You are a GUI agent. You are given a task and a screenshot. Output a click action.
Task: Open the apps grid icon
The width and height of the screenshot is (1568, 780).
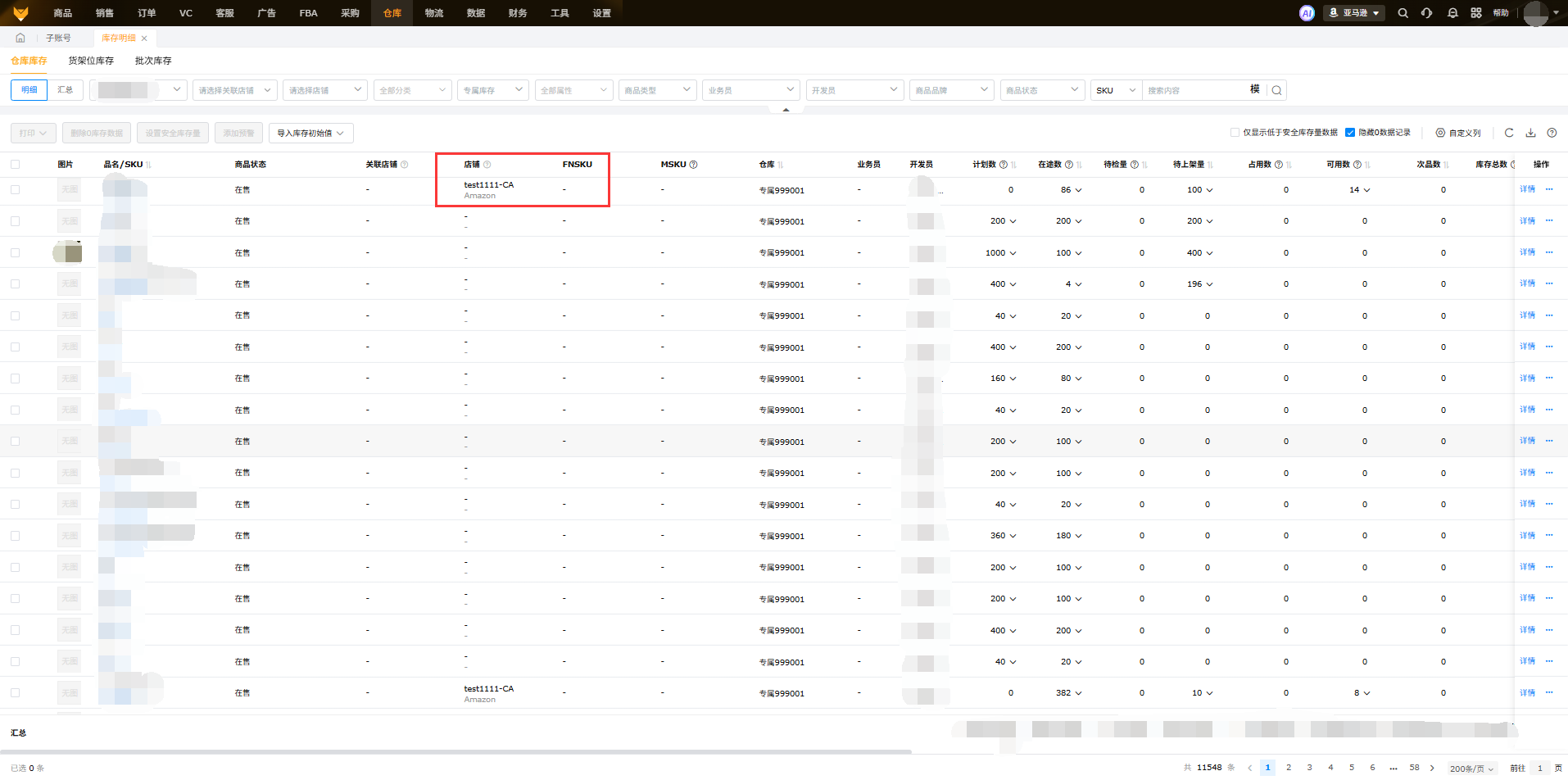coord(1475,13)
